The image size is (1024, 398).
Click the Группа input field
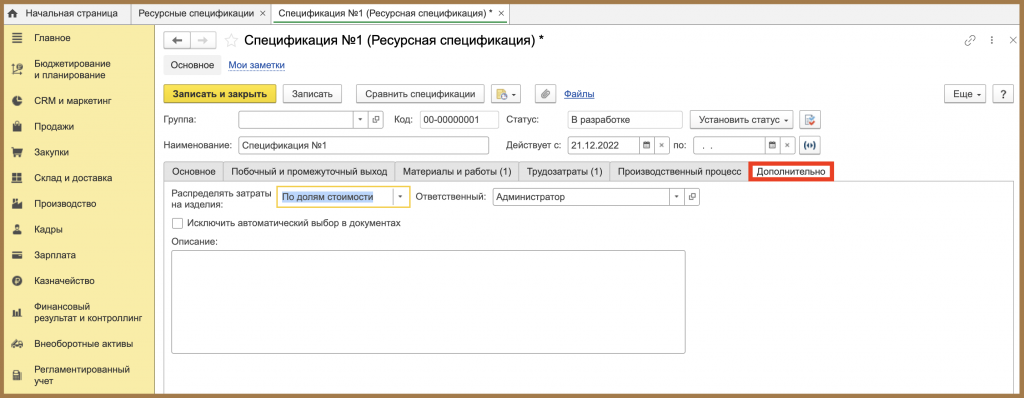click(296, 120)
